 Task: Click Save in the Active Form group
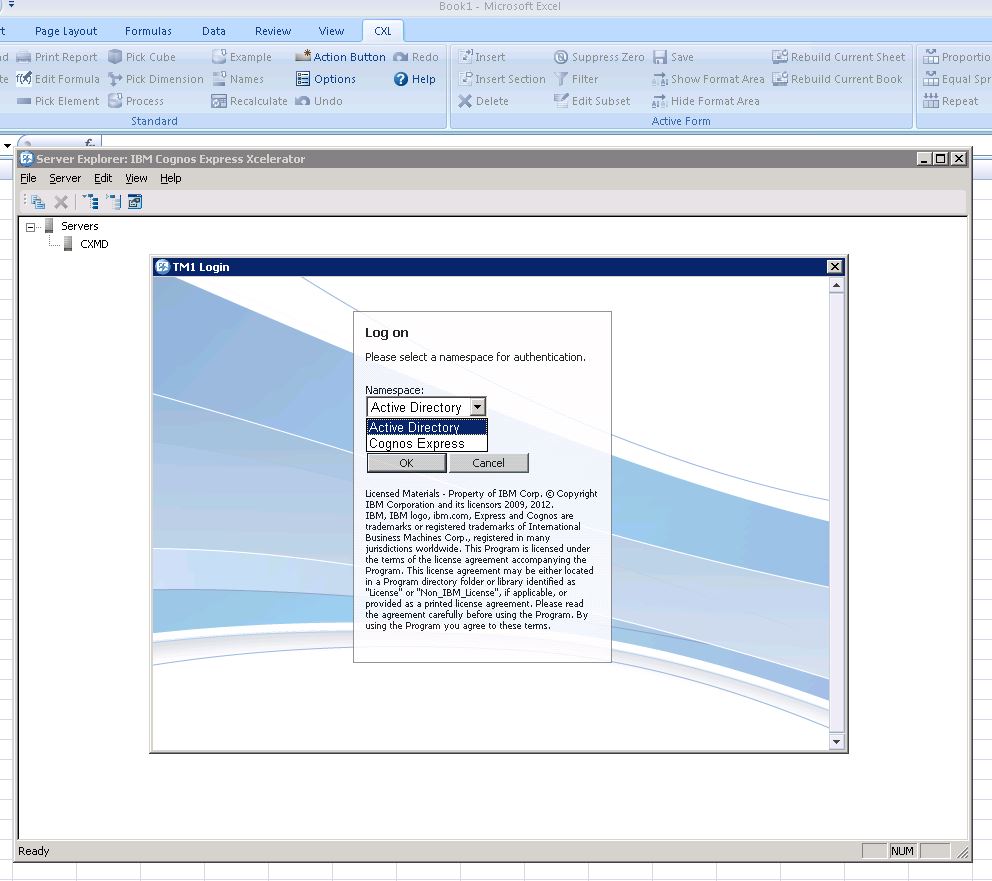coord(674,57)
